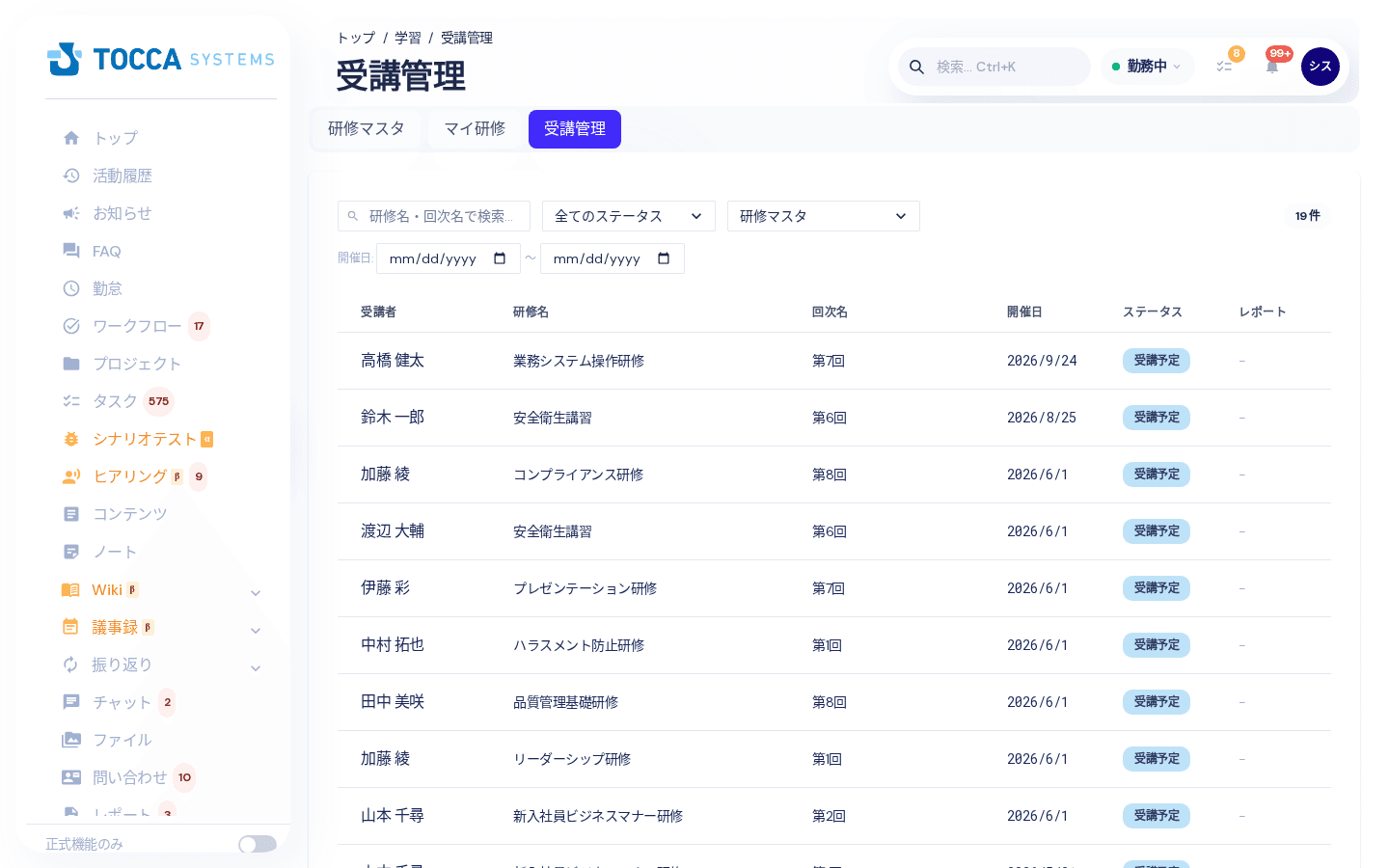
Task: Open タスク checklist icon in sidebar
Action: click(x=71, y=401)
